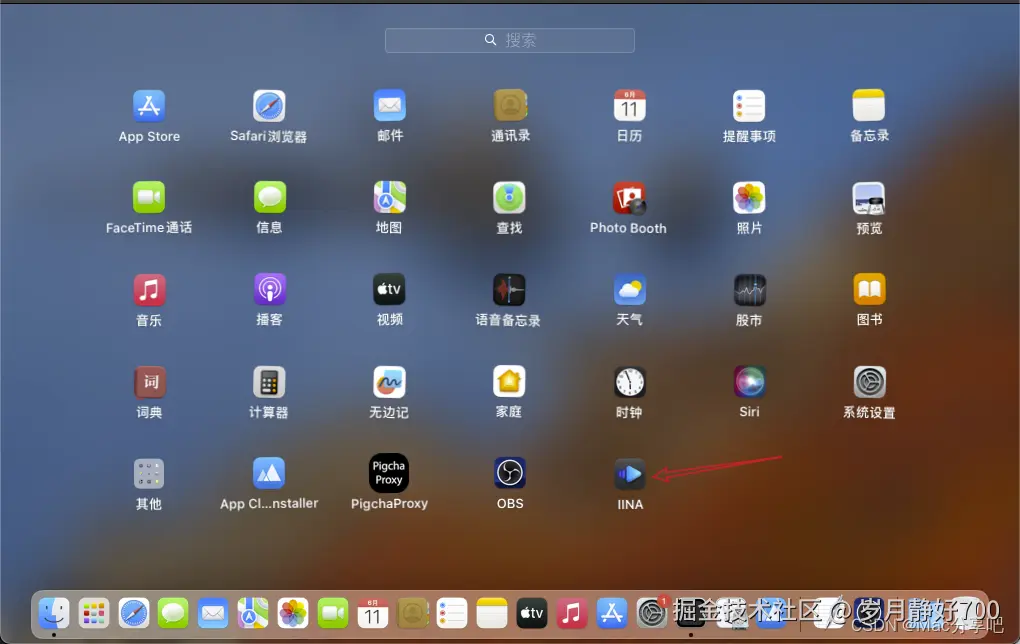Open App Store from the Launchpad grid

[149, 106]
